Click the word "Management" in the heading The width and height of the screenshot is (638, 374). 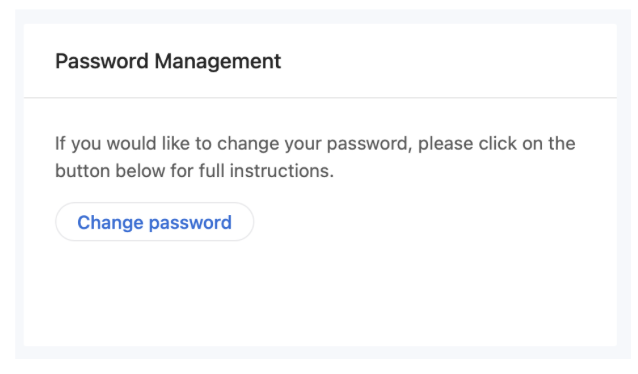[218, 62]
